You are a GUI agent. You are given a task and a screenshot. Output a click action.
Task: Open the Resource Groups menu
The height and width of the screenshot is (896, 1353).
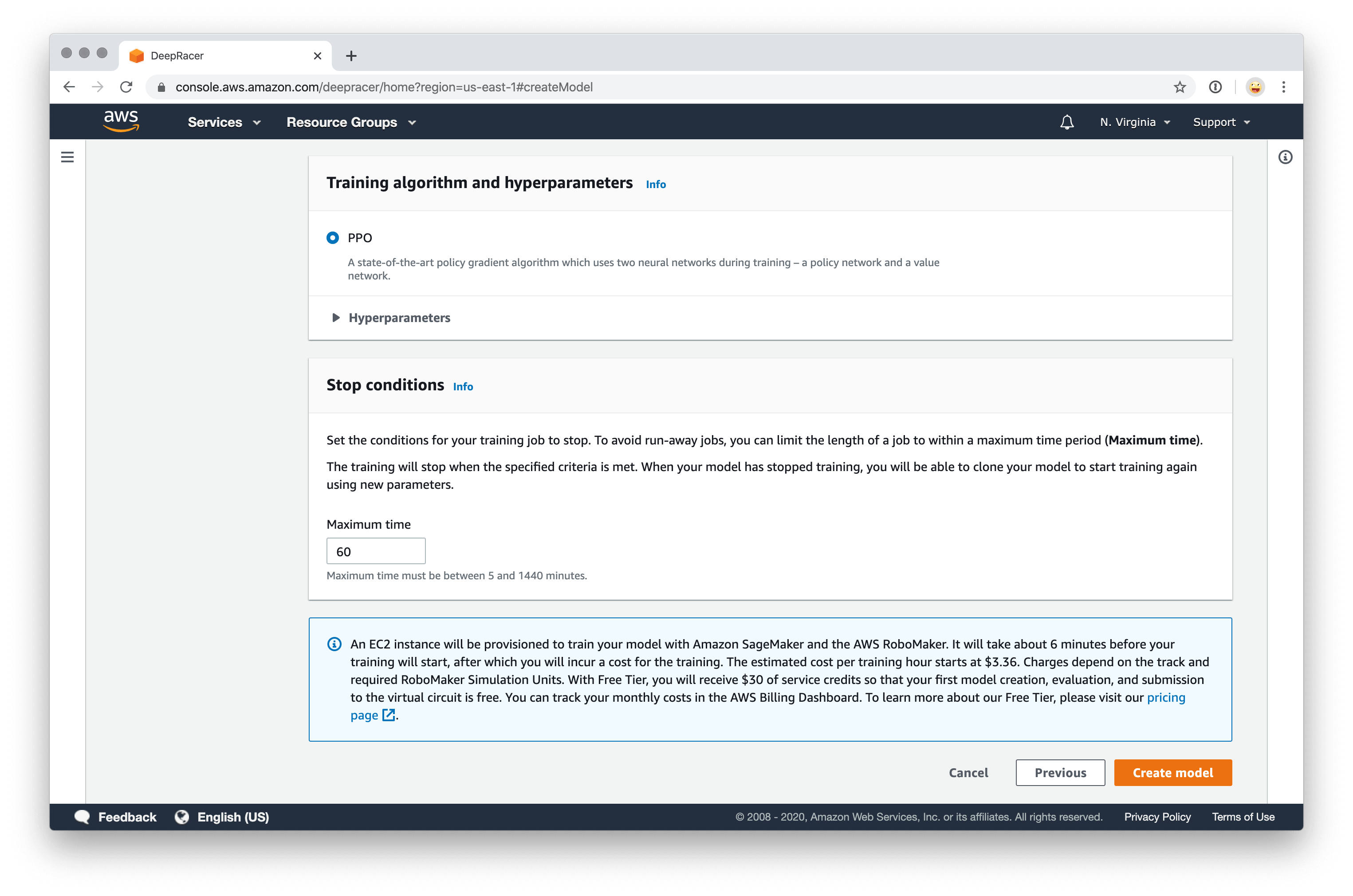[351, 122]
